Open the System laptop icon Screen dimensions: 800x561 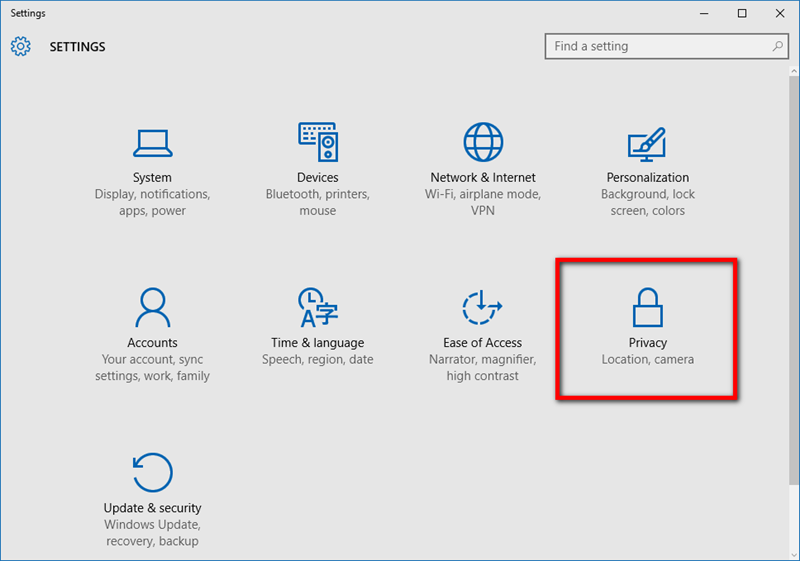point(153,143)
